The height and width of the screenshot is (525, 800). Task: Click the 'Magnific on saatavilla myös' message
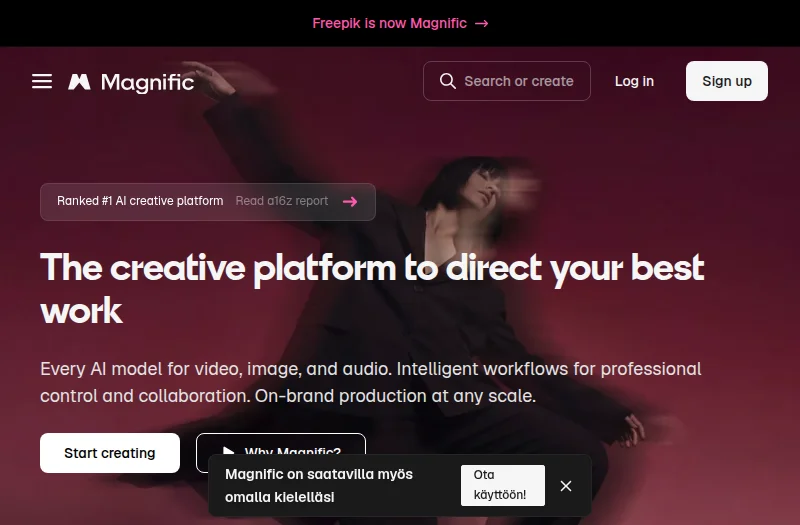tap(319, 485)
